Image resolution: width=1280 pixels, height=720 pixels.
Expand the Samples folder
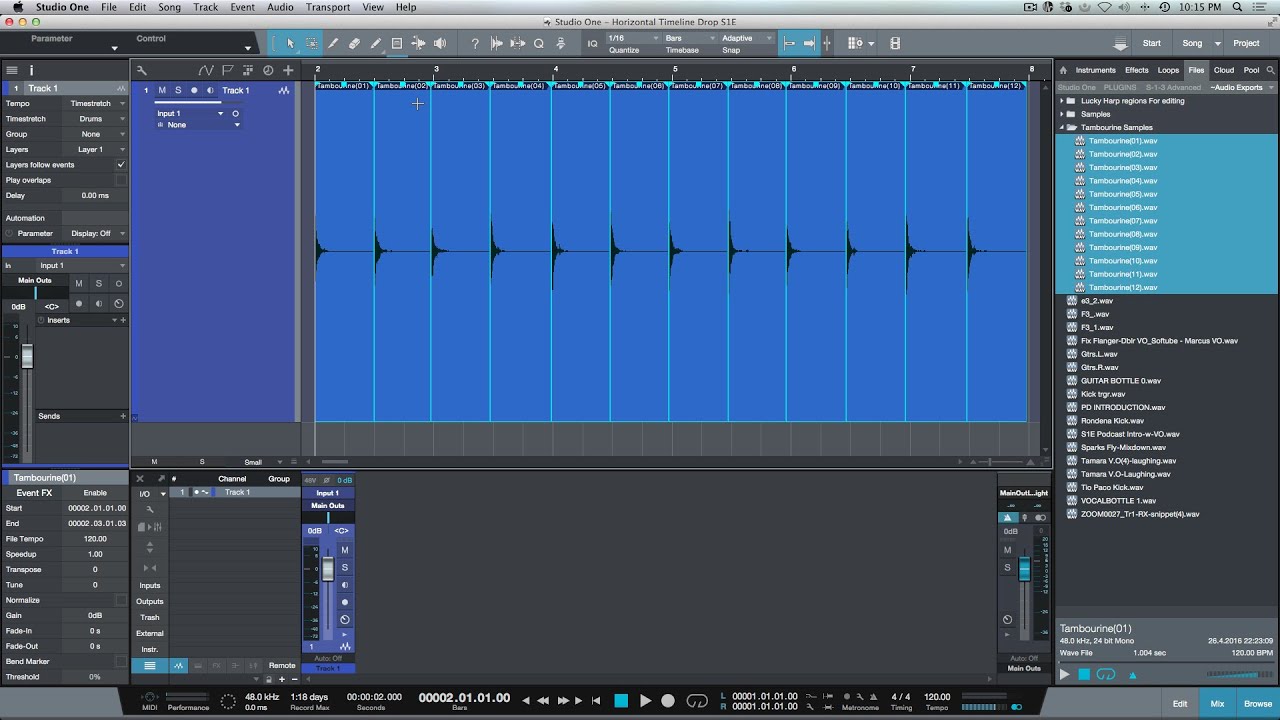coord(1062,114)
